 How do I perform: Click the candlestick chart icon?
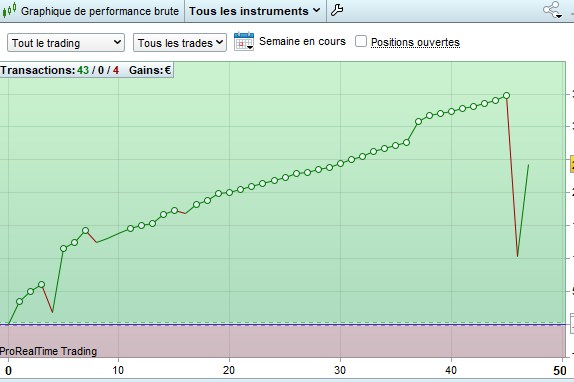tap(9, 10)
